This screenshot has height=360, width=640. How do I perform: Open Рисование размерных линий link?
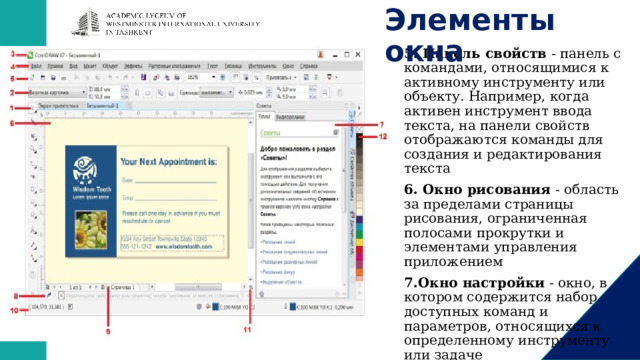pyautogui.click(x=289, y=262)
